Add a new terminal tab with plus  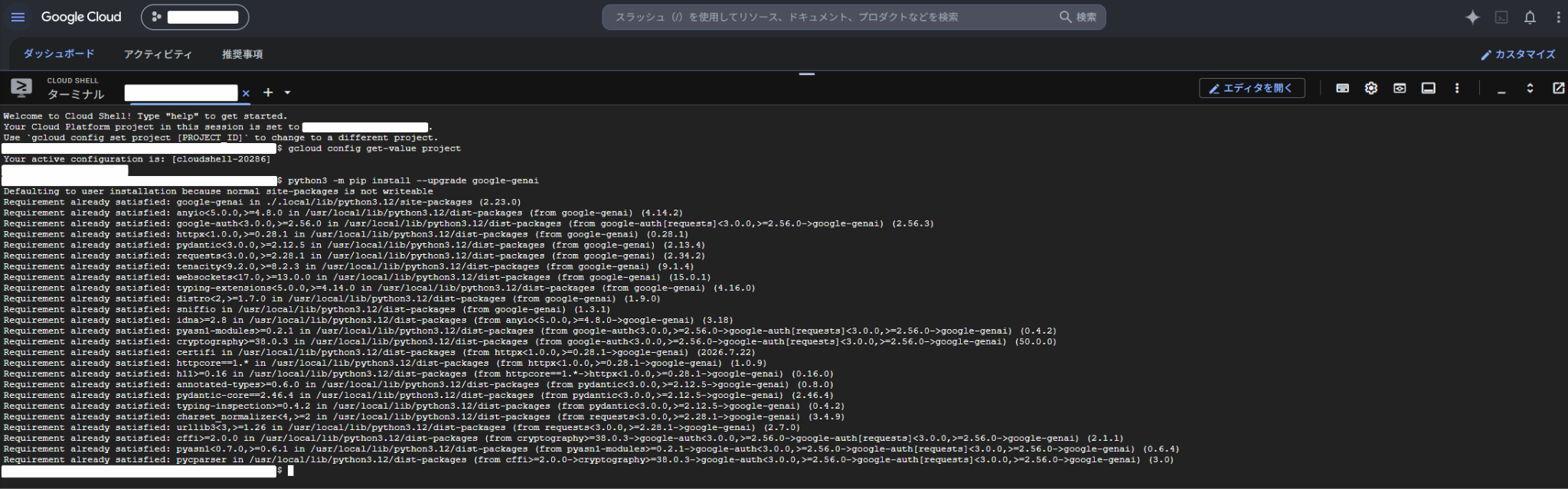pos(268,93)
